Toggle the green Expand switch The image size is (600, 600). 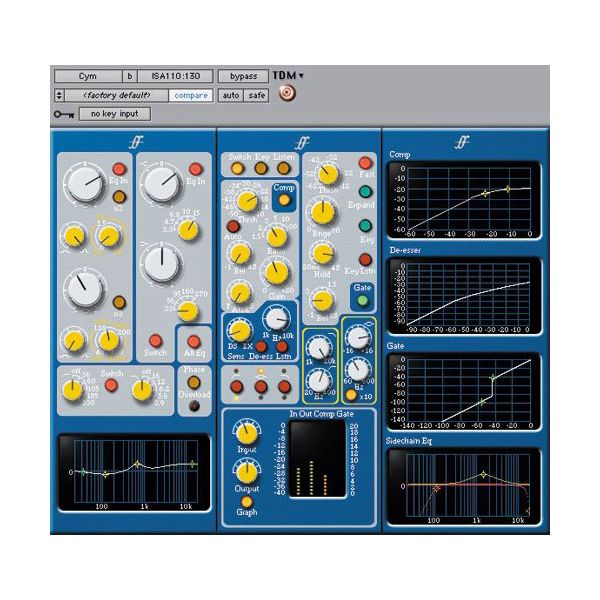[365, 193]
